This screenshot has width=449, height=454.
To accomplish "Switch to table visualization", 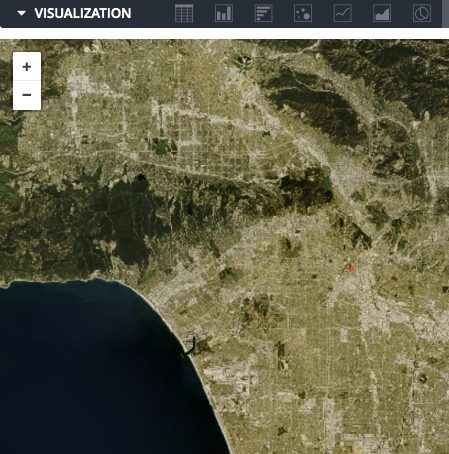I will [x=184, y=13].
